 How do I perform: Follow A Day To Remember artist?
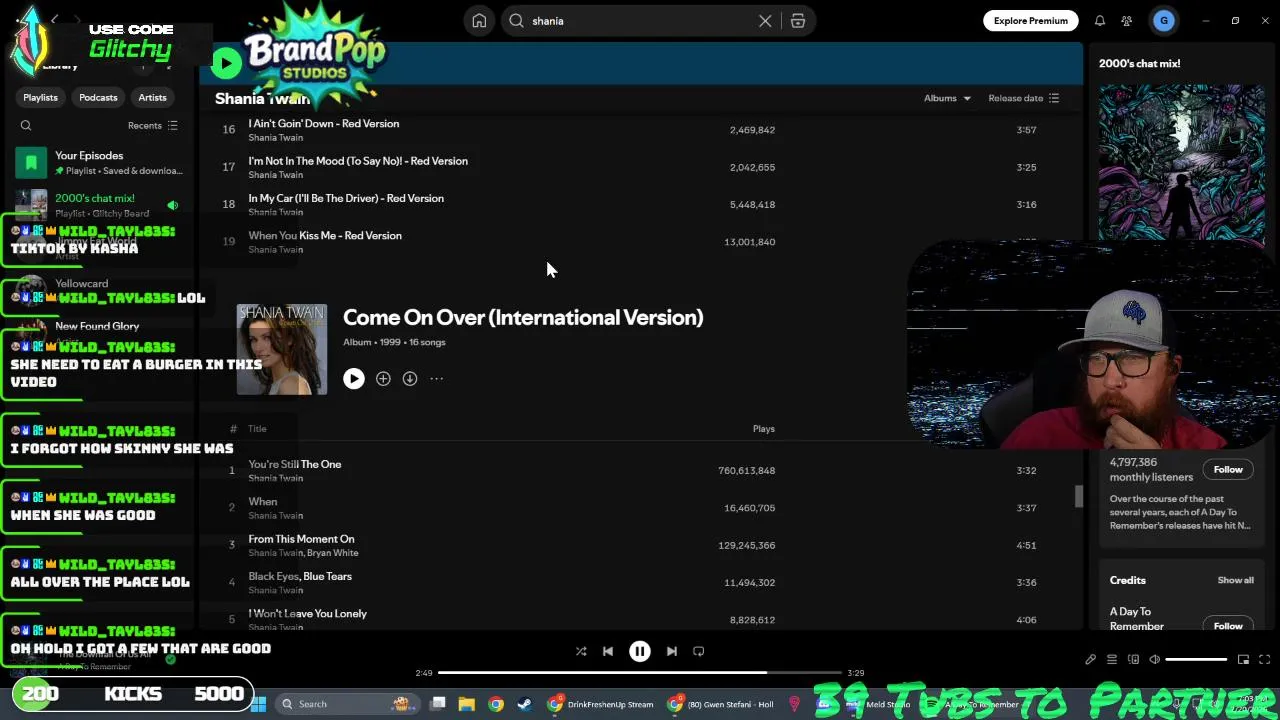pos(1228,470)
